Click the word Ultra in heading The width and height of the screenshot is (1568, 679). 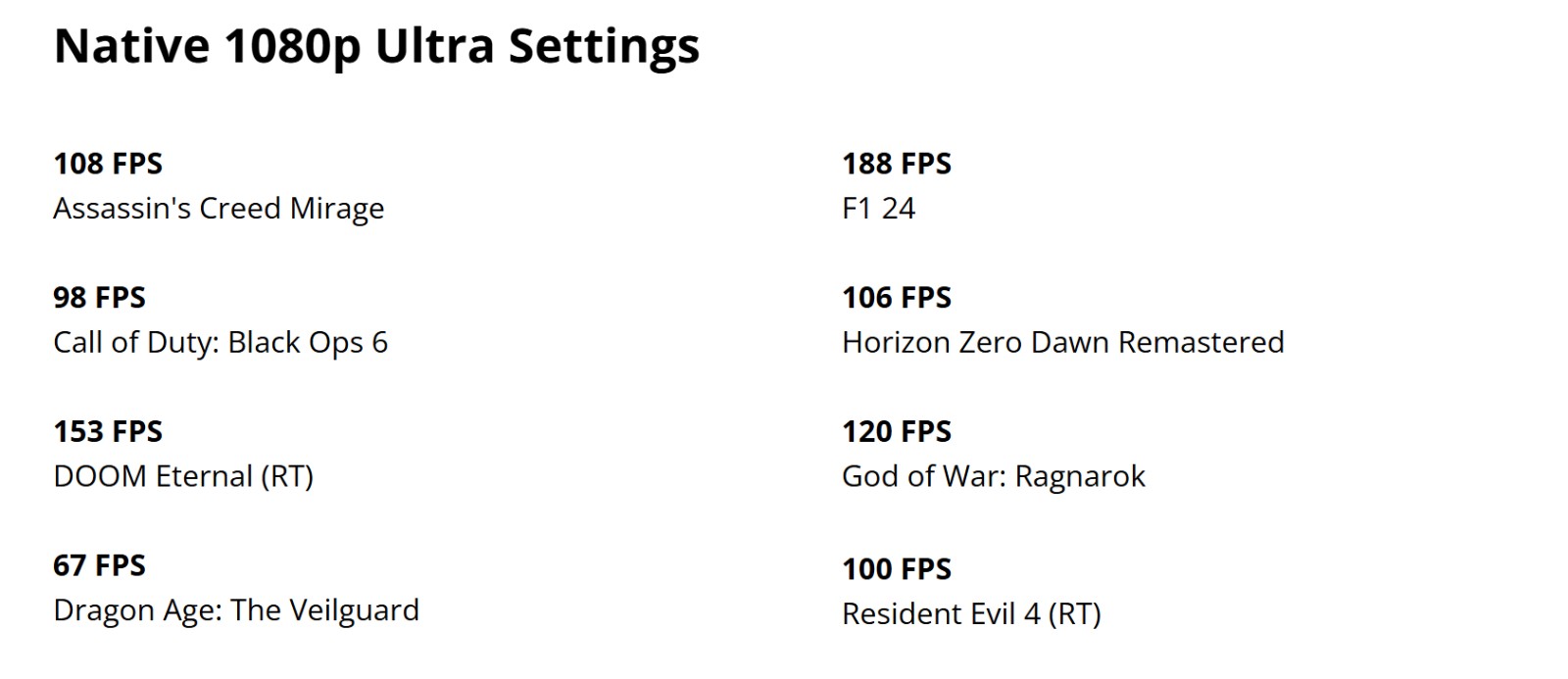pos(435,46)
